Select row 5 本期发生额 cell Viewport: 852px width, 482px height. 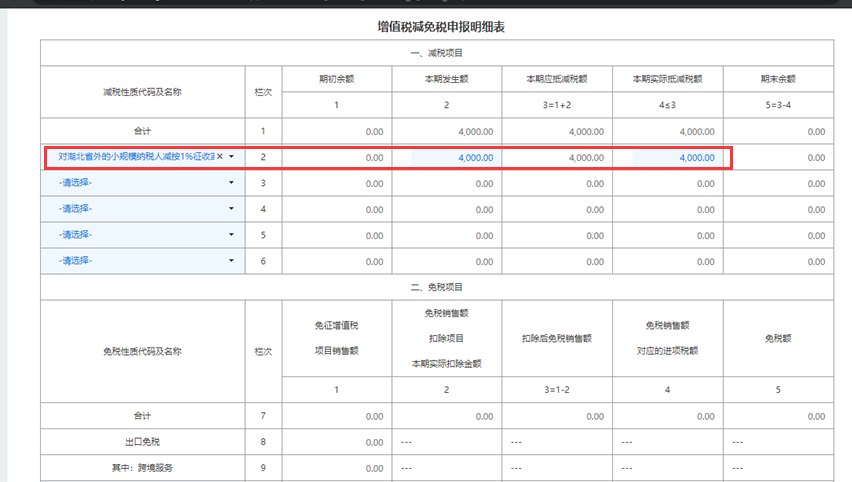pyautogui.click(x=447, y=236)
